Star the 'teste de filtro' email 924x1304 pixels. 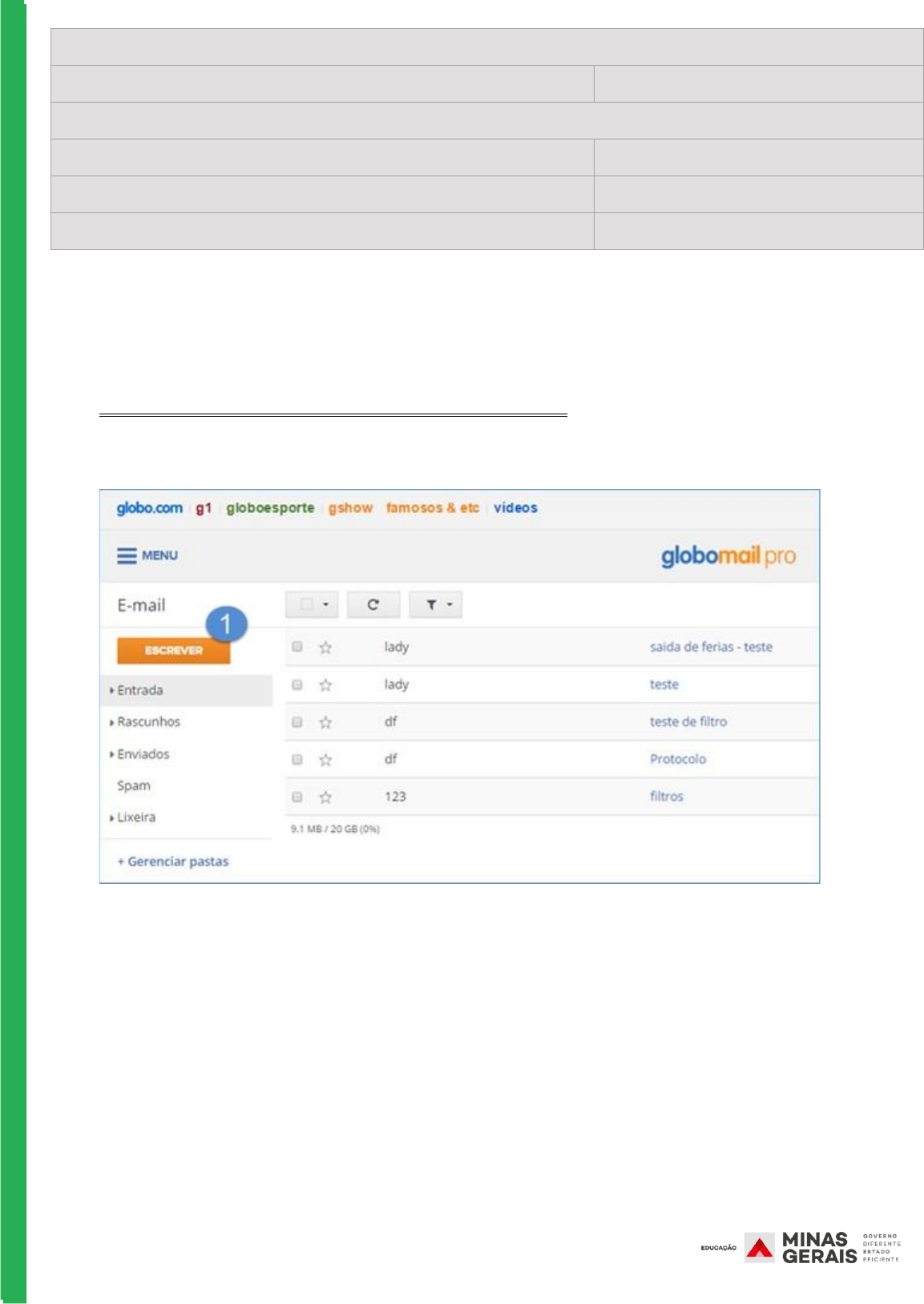click(325, 722)
